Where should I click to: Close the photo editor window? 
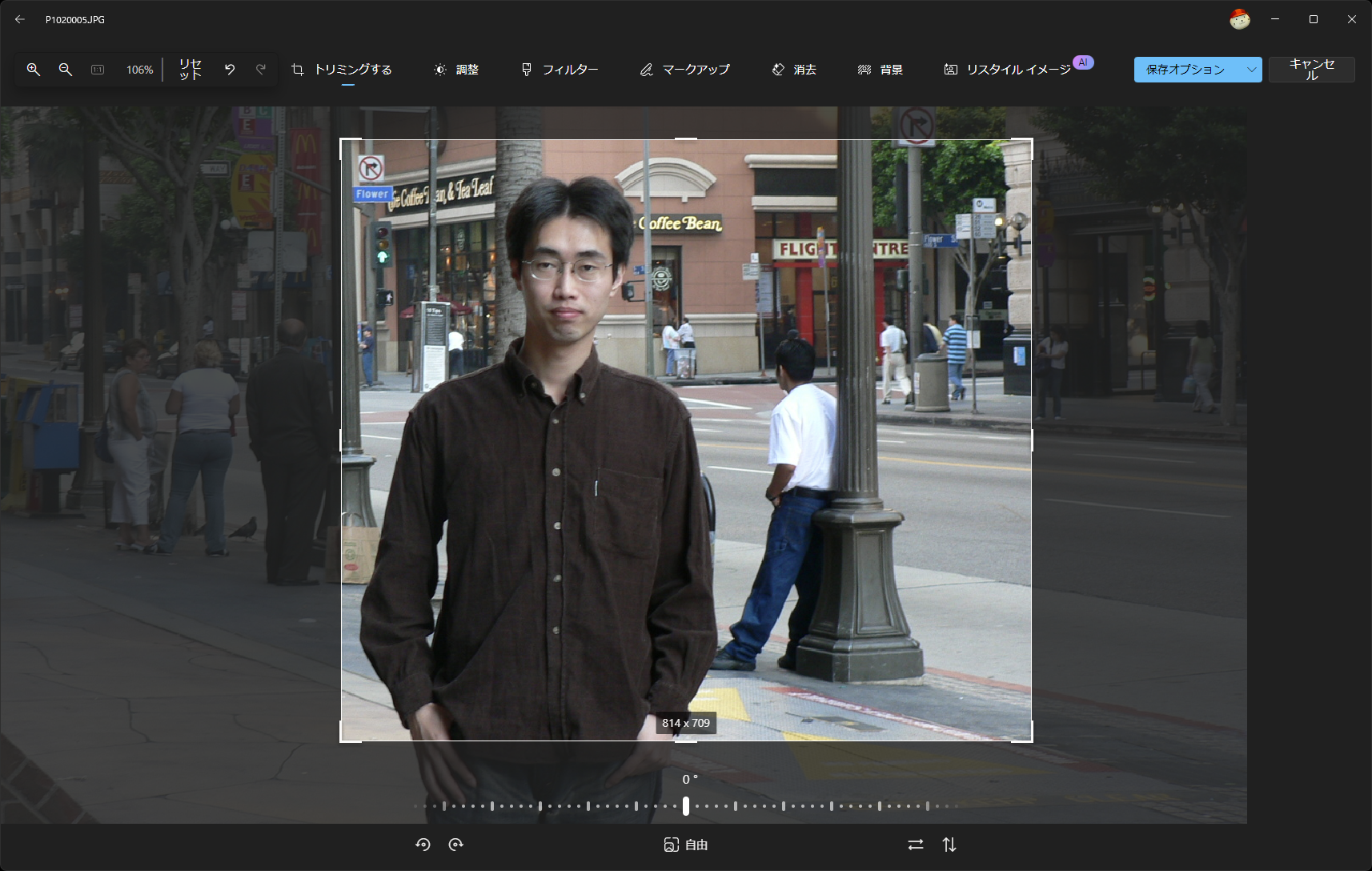1352,19
